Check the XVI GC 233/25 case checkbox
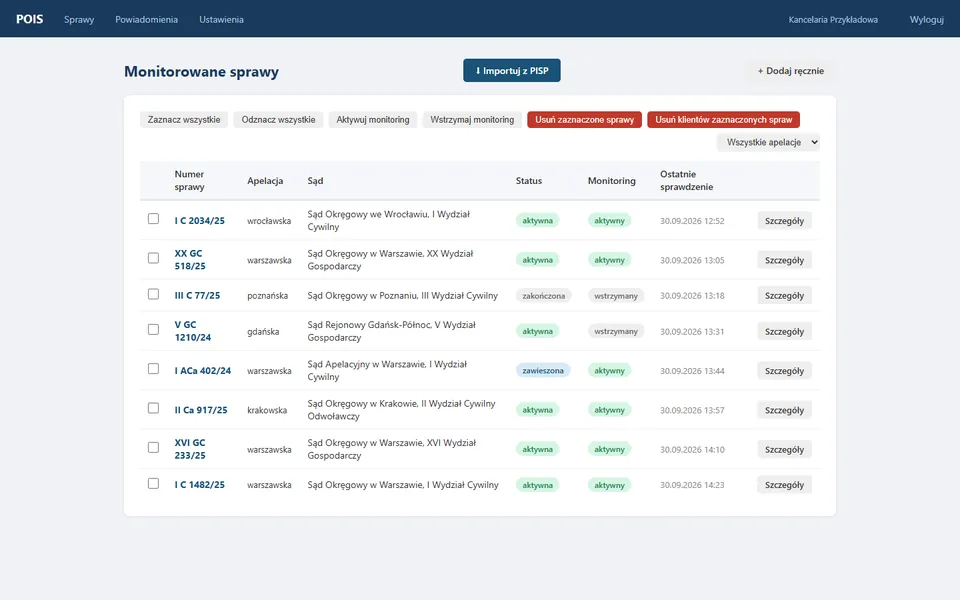The width and height of the screenshot is (960, 600). 153,448
